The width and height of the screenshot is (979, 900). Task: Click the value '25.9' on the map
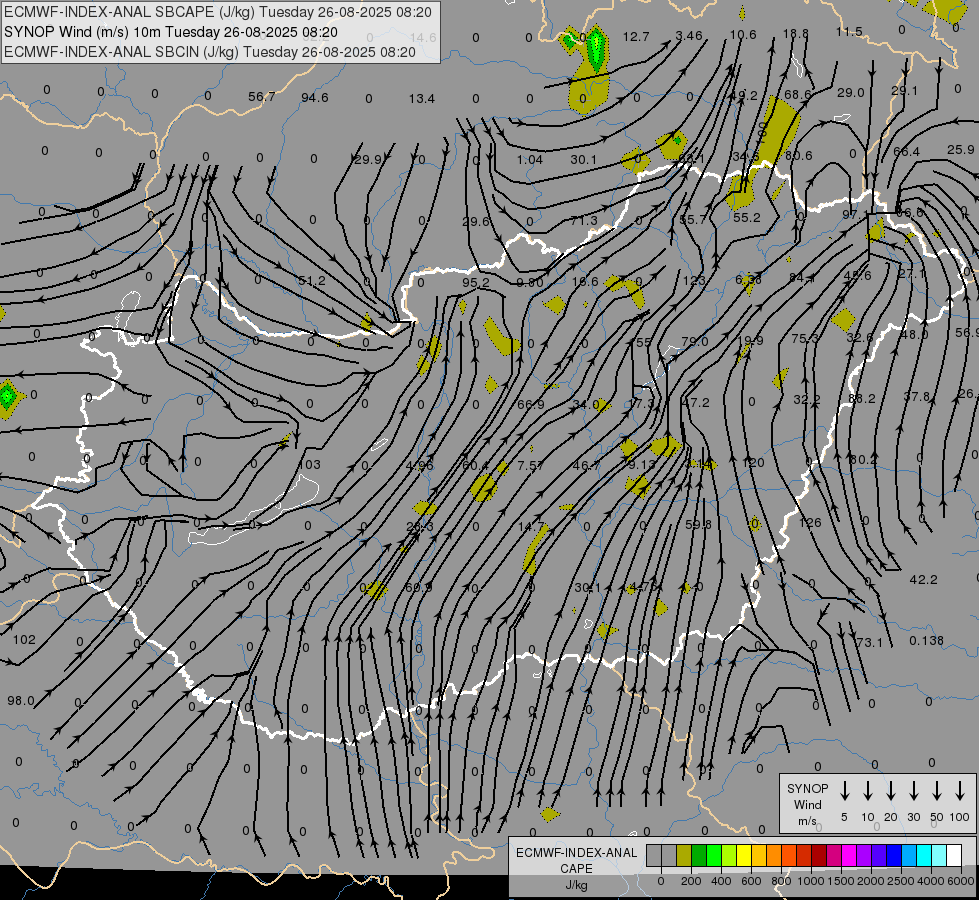[960, 149]
